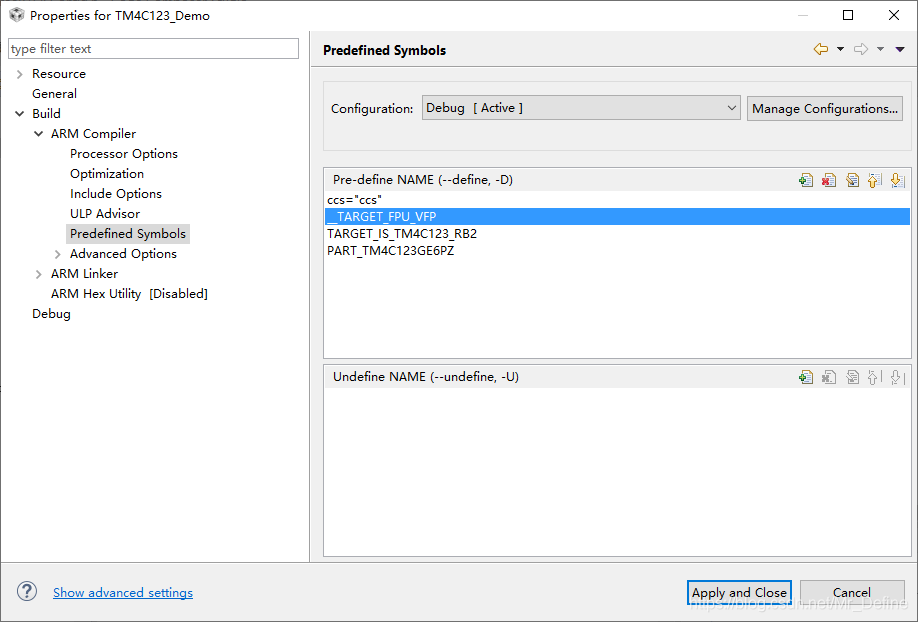Open Include Options page
This screenshot has height=622, width=918.
pos(115,193)
